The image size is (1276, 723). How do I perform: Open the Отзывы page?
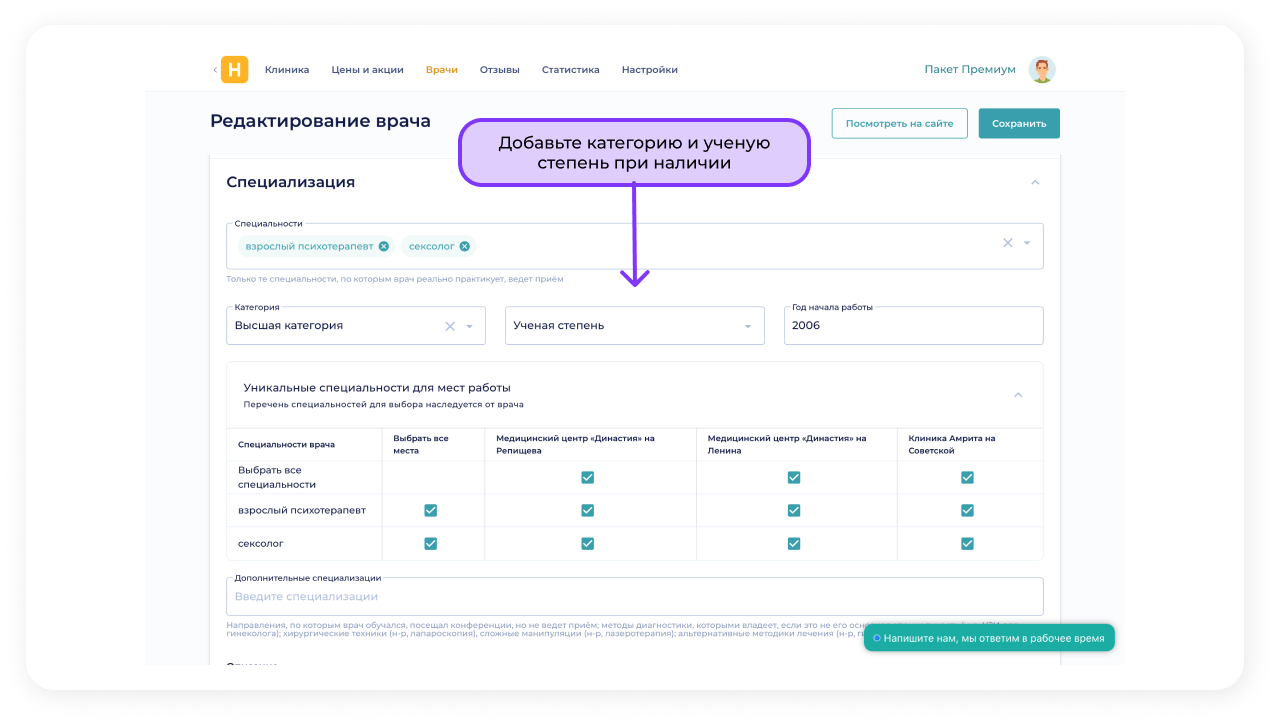pos(500,70)
